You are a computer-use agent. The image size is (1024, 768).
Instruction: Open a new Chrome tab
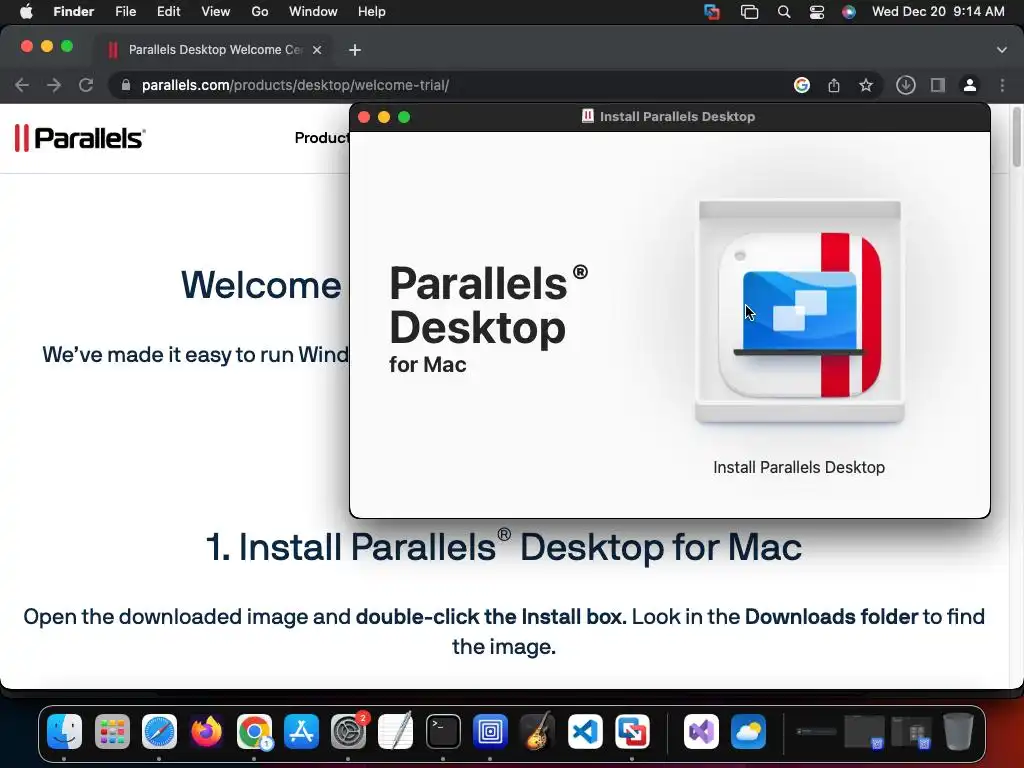[x=355, y=50]
